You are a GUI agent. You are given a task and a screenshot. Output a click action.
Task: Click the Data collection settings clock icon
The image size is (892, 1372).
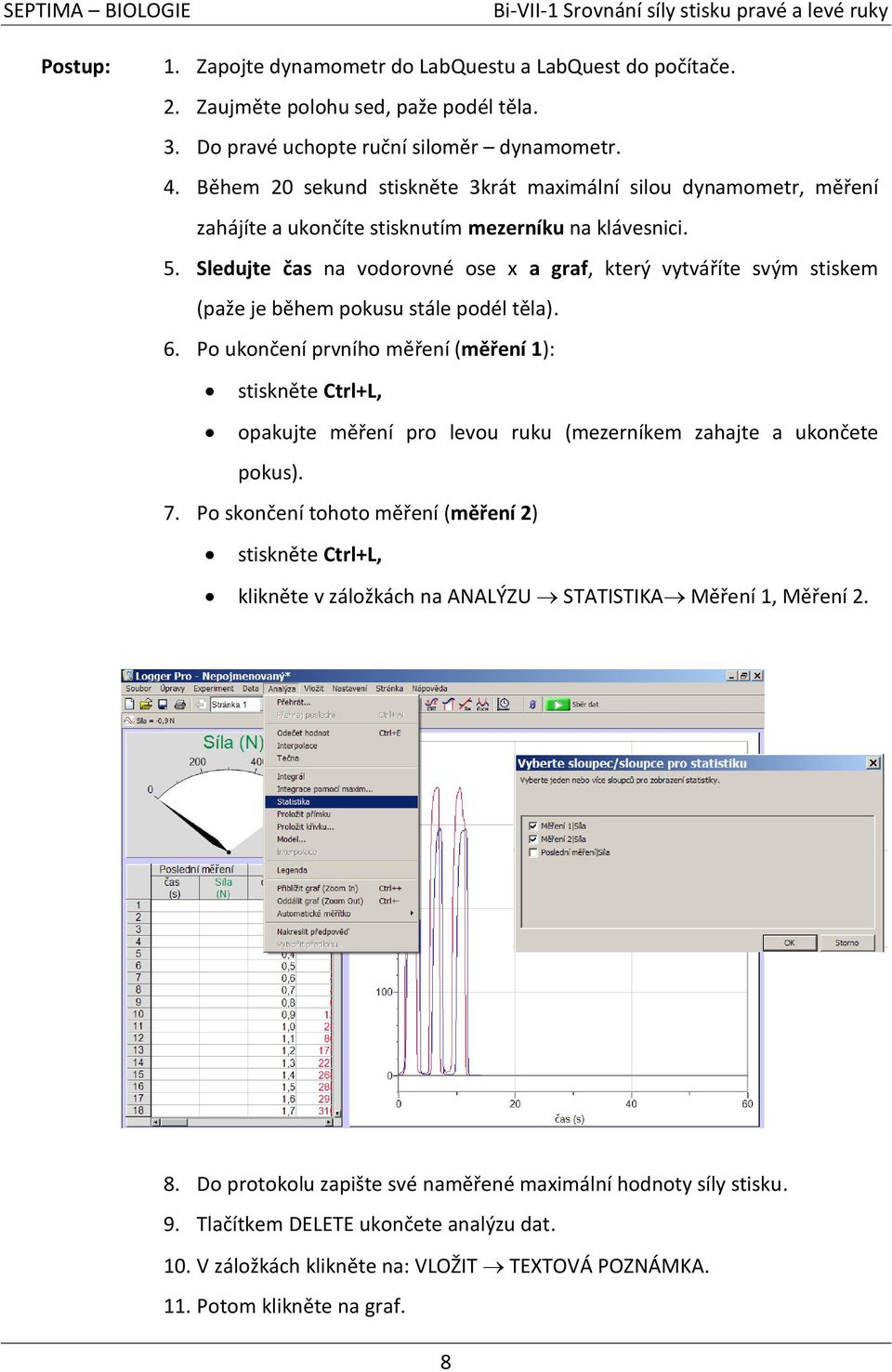504,705
